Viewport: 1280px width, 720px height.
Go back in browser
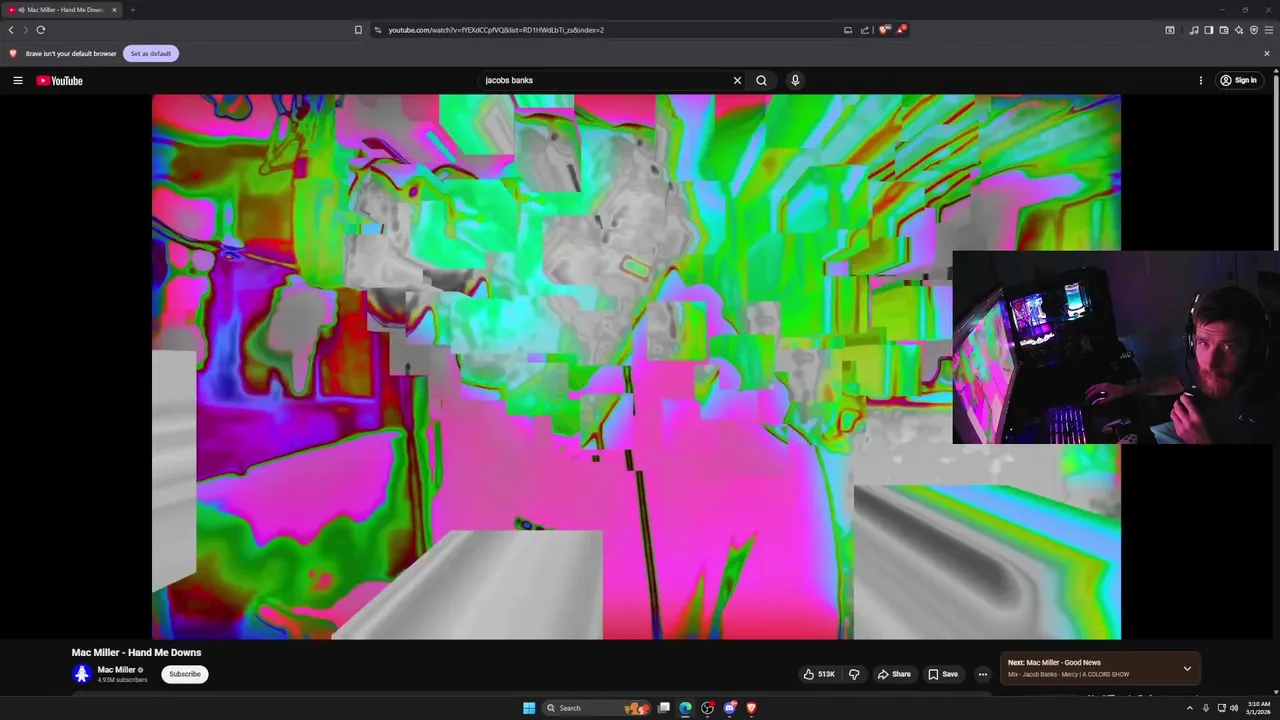tap(11, 30)
